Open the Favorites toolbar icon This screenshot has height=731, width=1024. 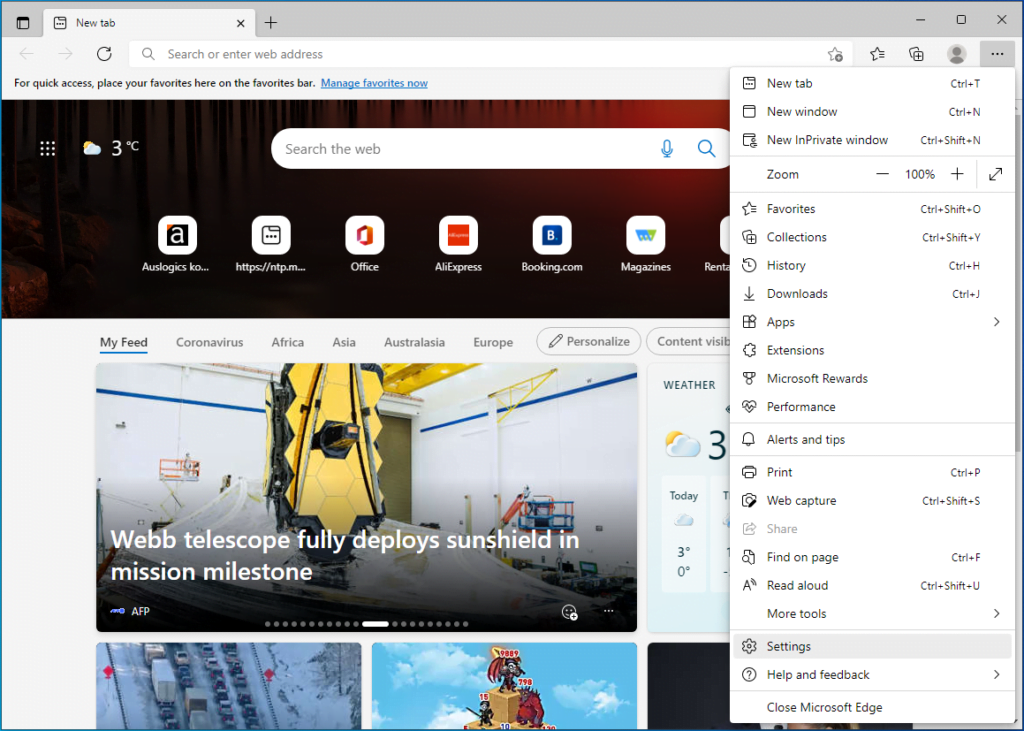(x=876, y=54)
